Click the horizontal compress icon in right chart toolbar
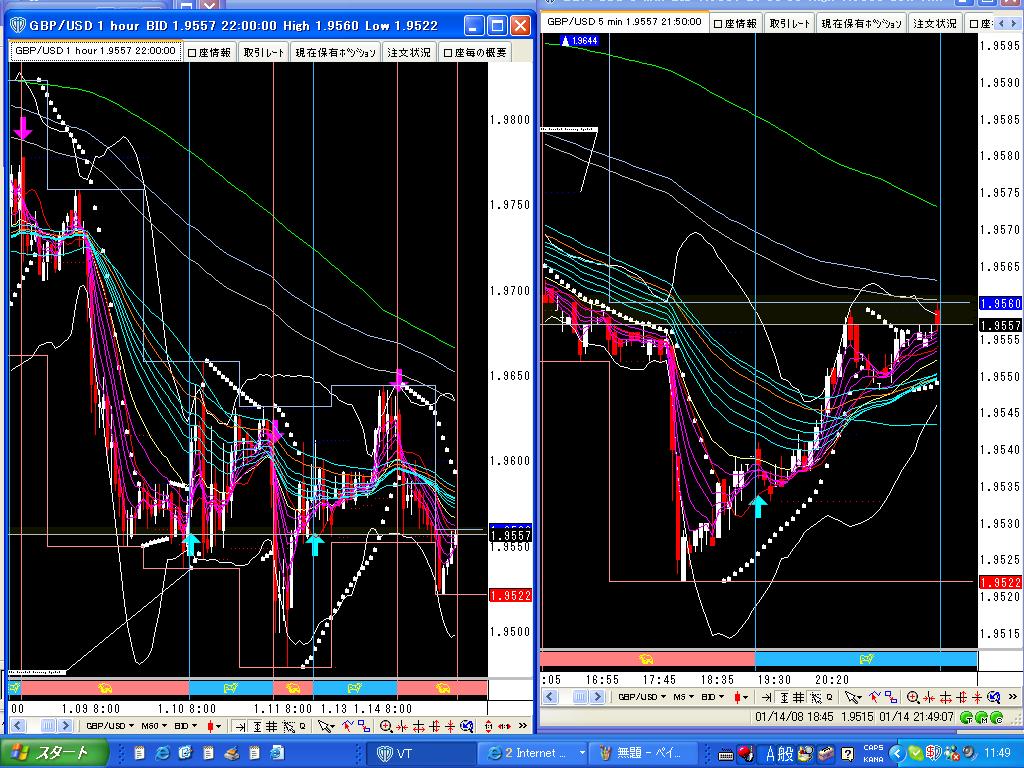The width and height of the screenshot is (1024, 768). click(929, 697)
